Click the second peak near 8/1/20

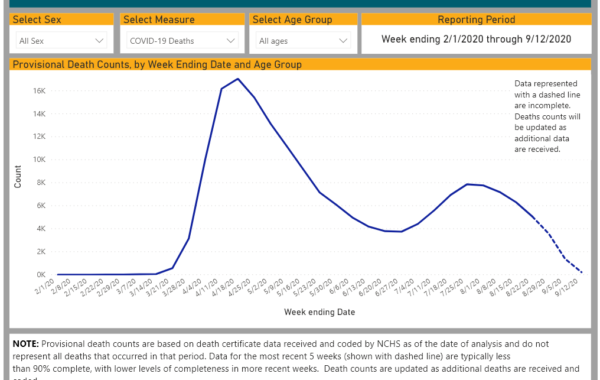click(467, 184)
